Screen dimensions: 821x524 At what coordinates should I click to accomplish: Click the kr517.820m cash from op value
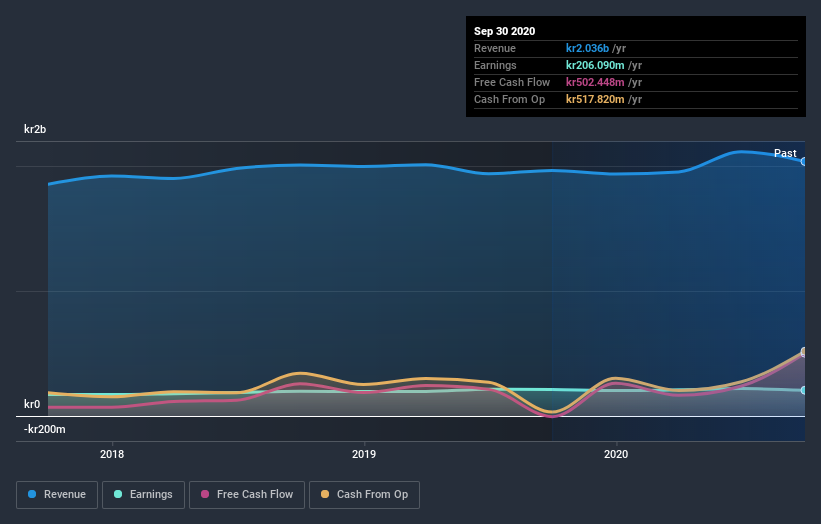(x=595, y=99)
